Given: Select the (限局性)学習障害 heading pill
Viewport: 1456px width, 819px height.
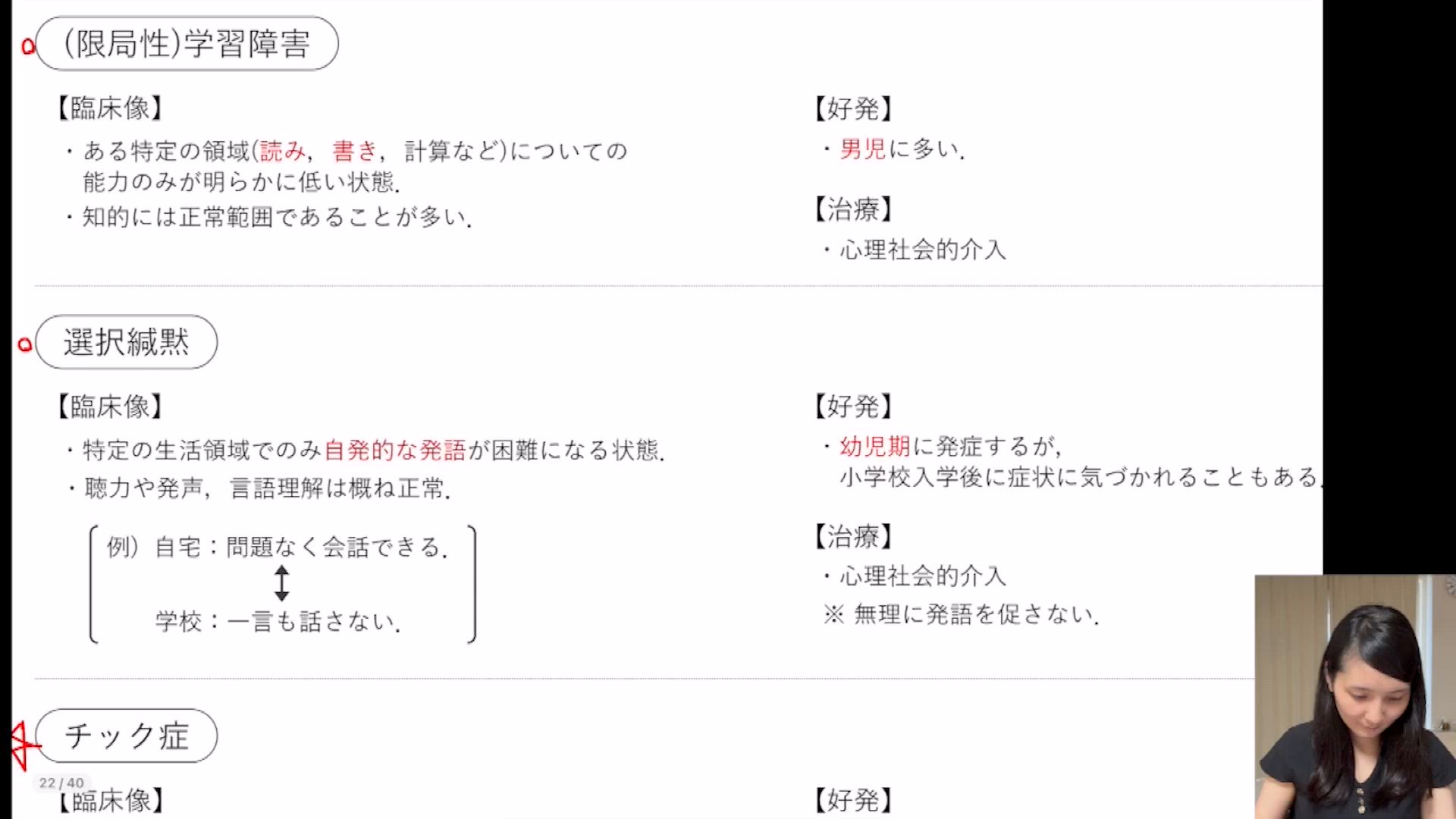Looking at the screenshot, I should 187,44.
